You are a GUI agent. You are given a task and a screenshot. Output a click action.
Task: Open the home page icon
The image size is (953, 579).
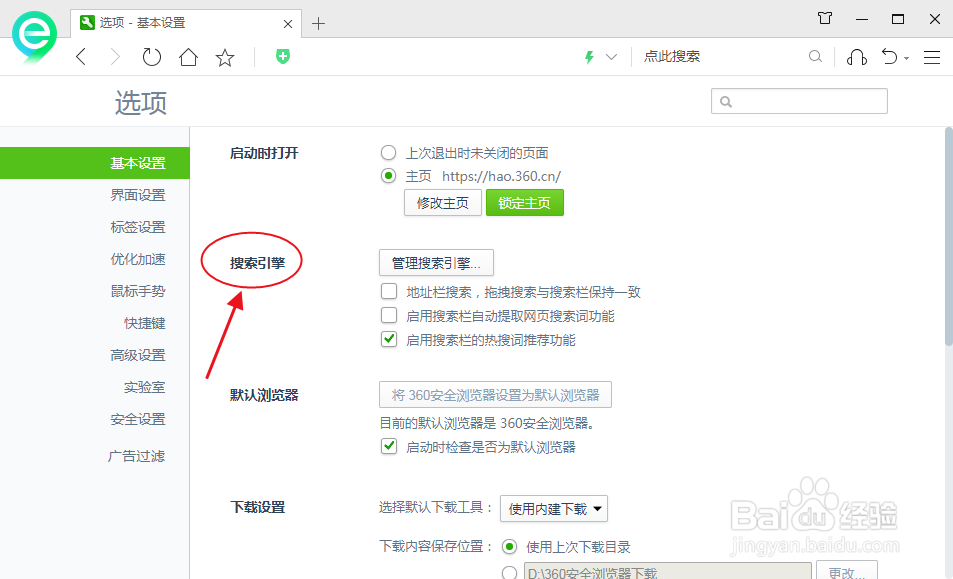point(188,57)
